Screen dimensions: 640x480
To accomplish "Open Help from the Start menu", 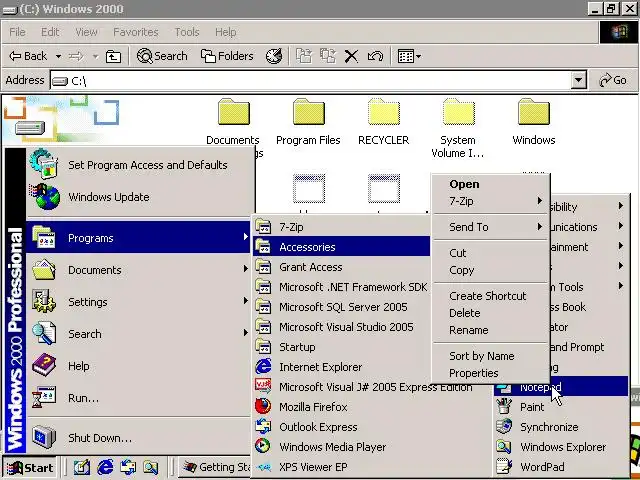I will 139,366.
